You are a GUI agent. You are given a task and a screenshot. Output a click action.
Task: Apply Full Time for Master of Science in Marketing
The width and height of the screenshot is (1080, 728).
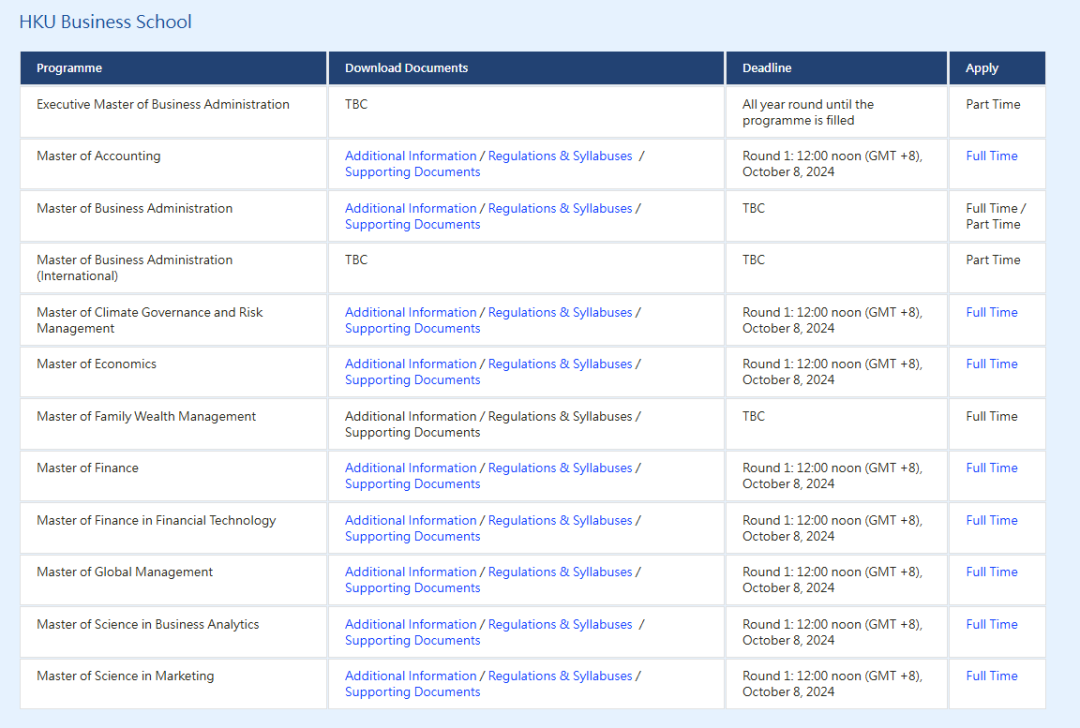click(991, 676)
